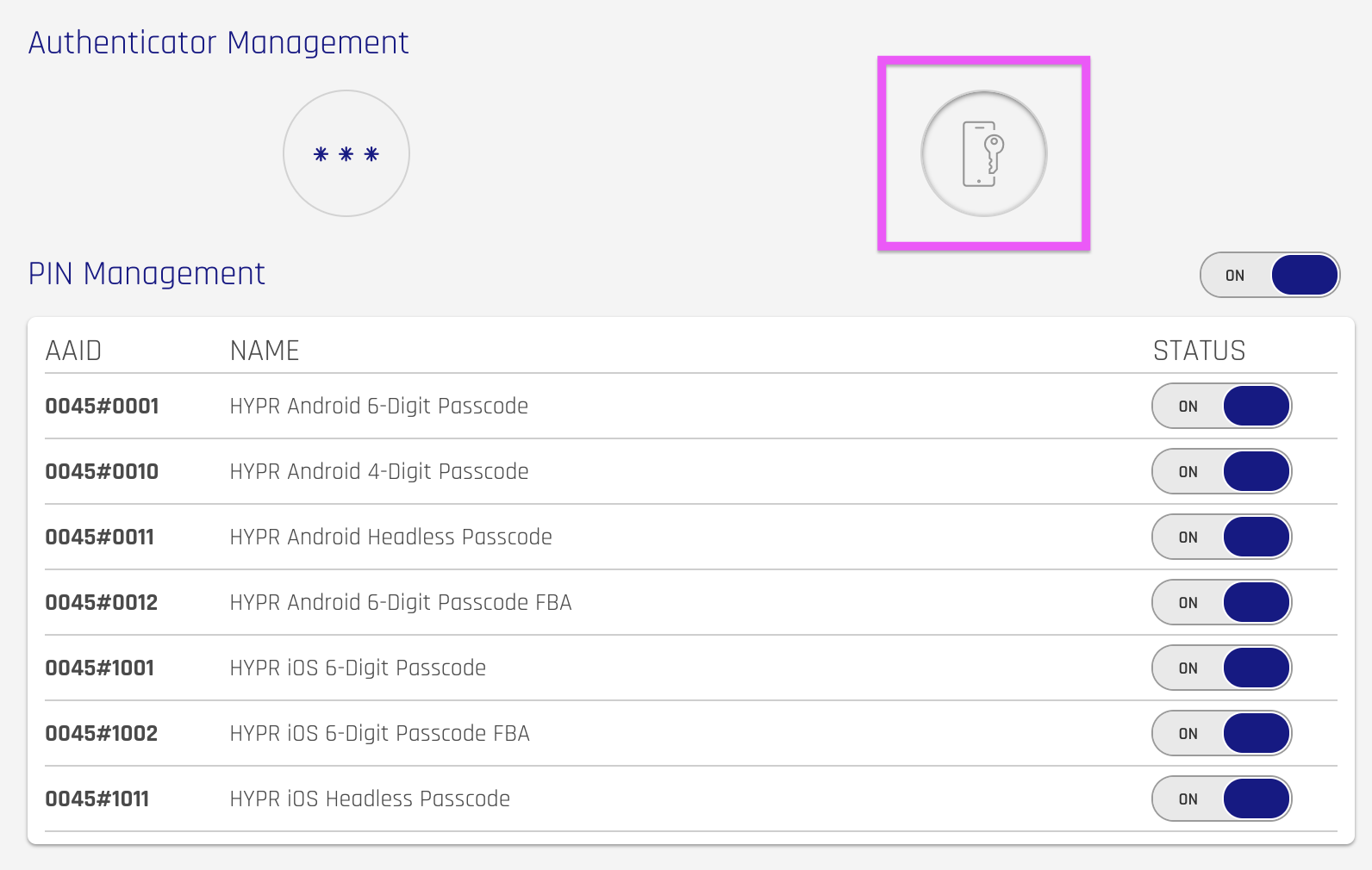Select AAID 0045#0001 cell
The width and height of the screenshot is (1372, 870).
tap(102, 406)
